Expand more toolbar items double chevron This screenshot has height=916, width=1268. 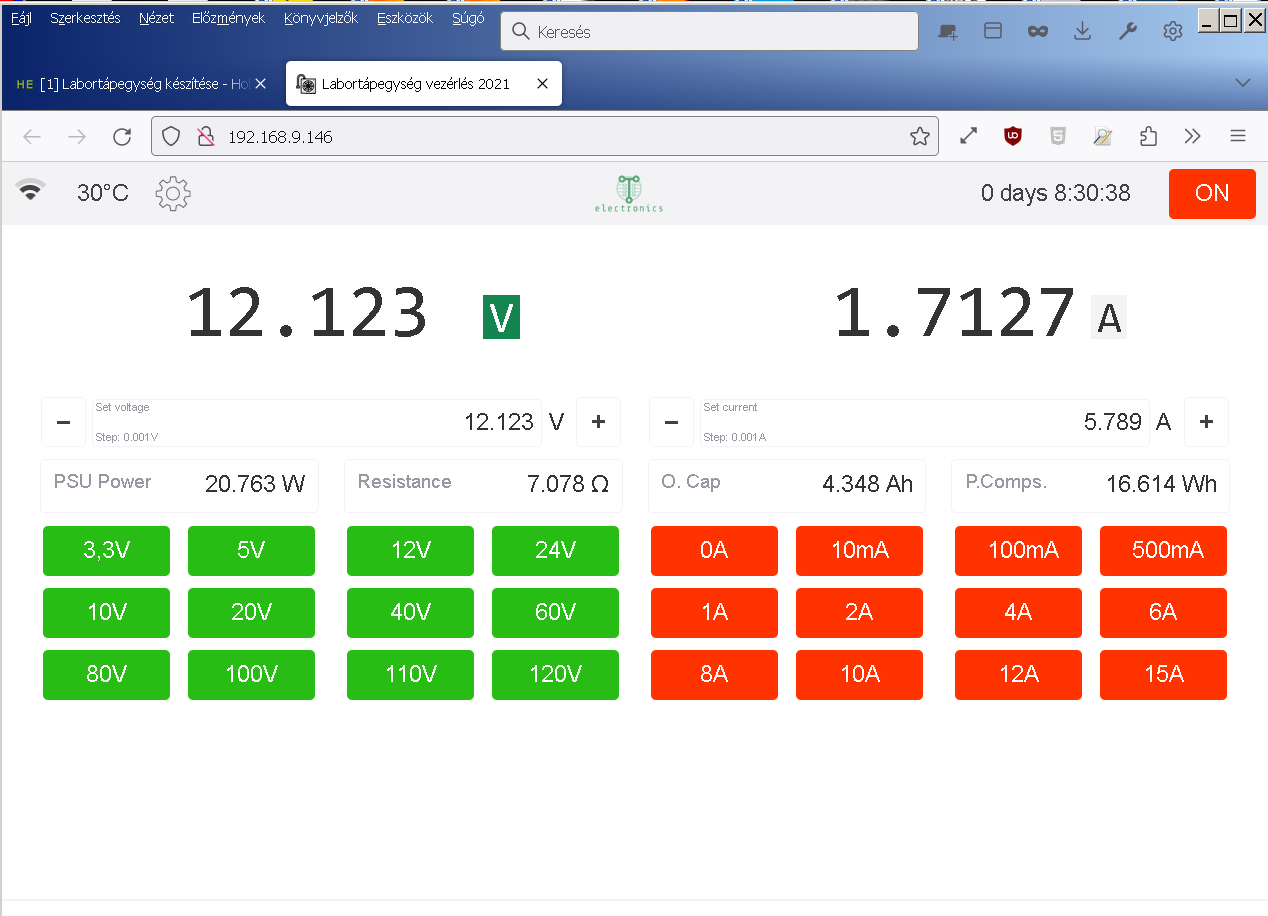pos(1192,137)
